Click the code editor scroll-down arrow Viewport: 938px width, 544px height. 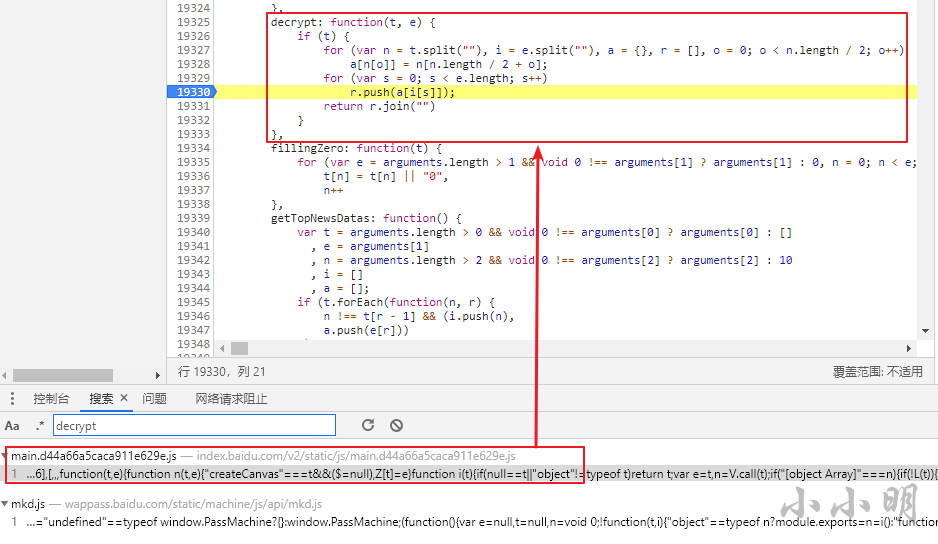click(x=925, y=331)
